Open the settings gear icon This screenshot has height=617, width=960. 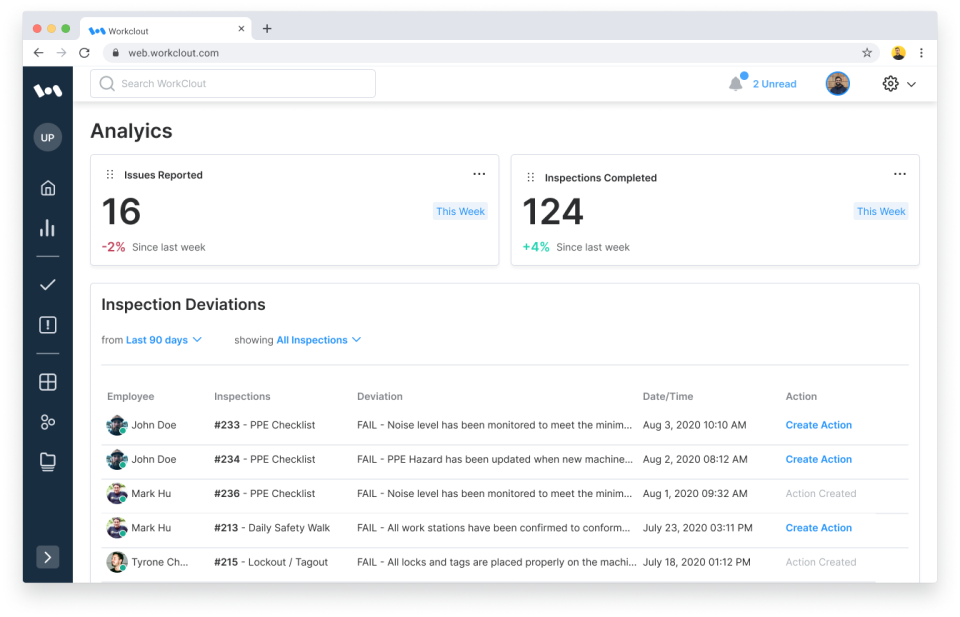[890, 84]
